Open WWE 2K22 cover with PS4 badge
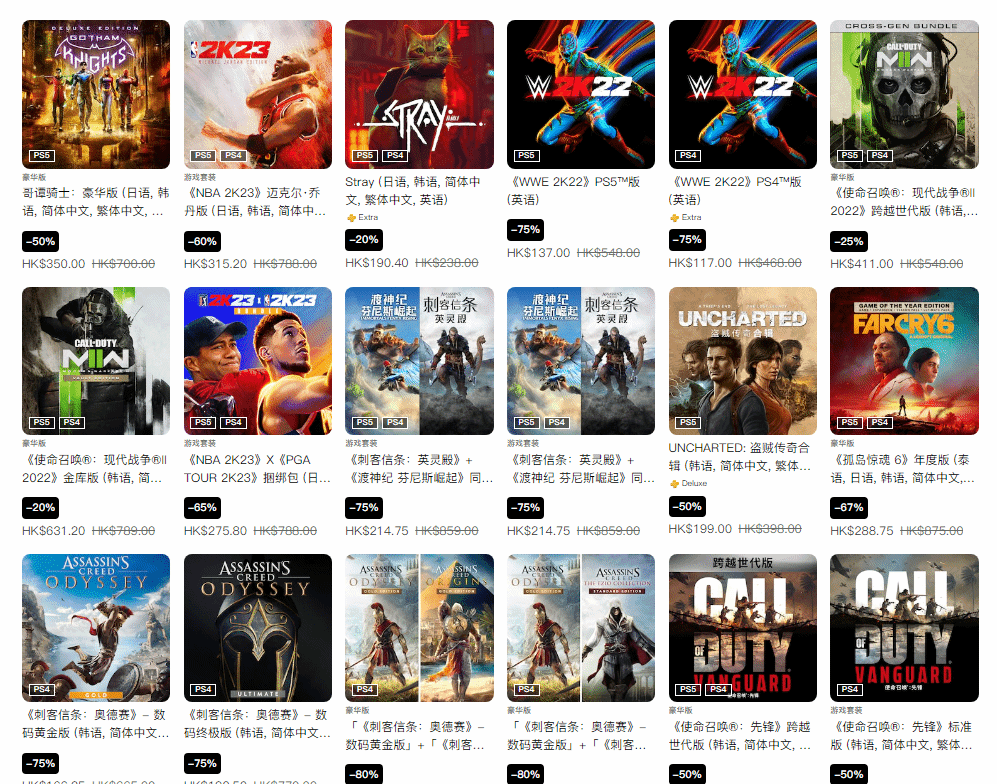Image resolution: width=997 pixels, height=784 pixels. coord(743,94)
